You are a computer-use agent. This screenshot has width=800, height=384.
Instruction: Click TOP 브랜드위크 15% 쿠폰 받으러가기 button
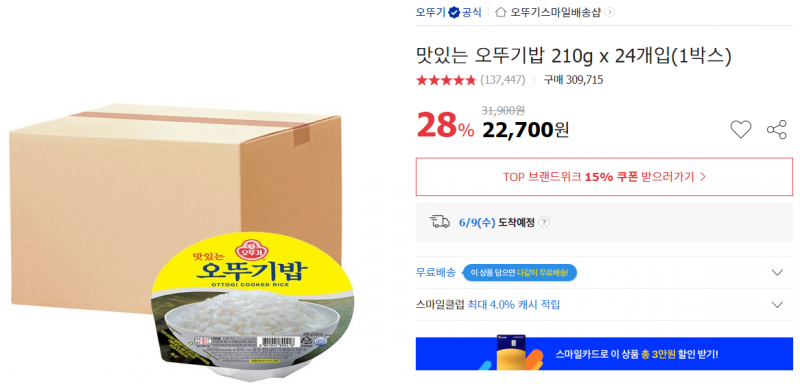(x=604, y=177)
